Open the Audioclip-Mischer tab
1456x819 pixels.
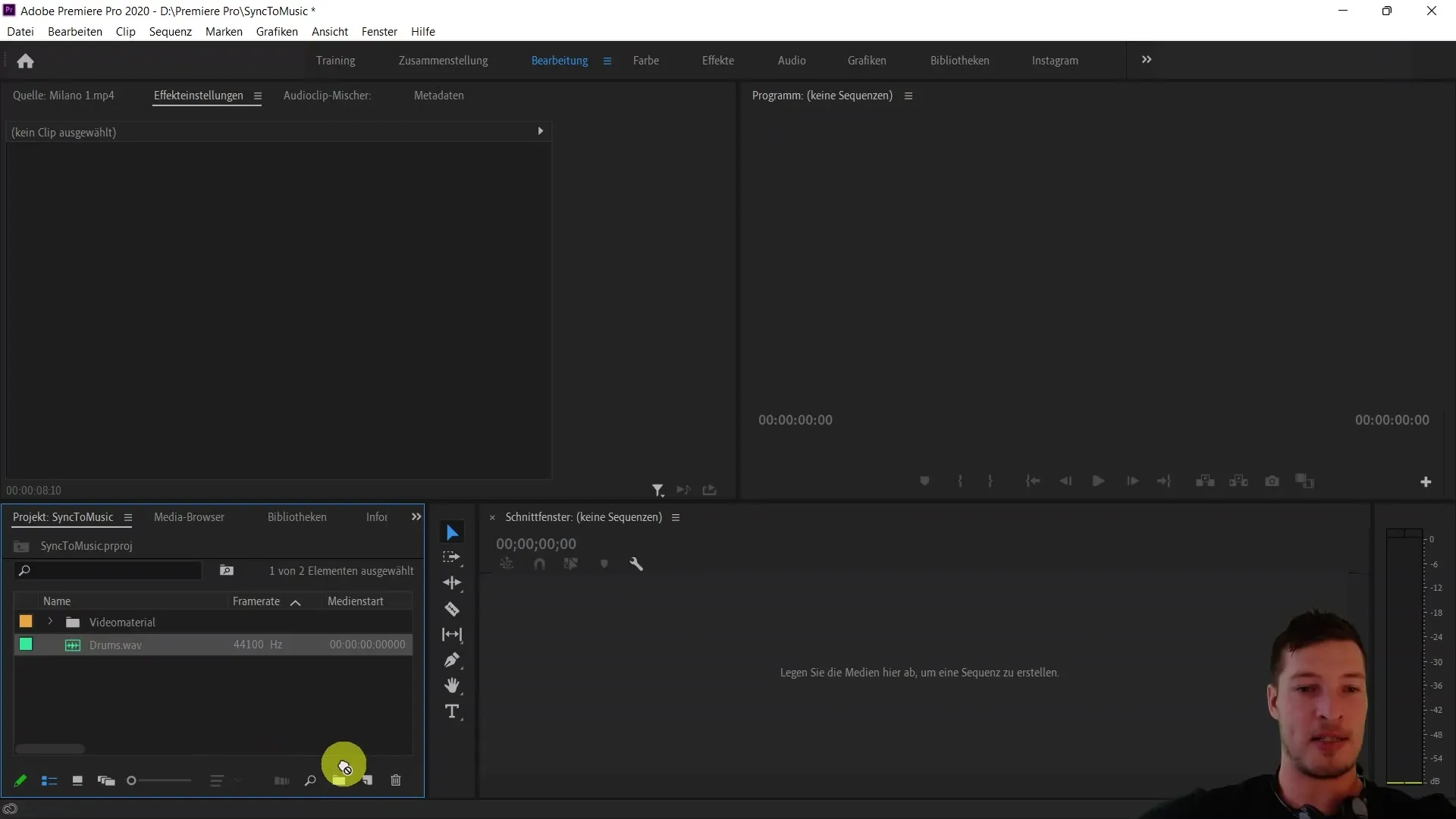[x=327, y=96]
